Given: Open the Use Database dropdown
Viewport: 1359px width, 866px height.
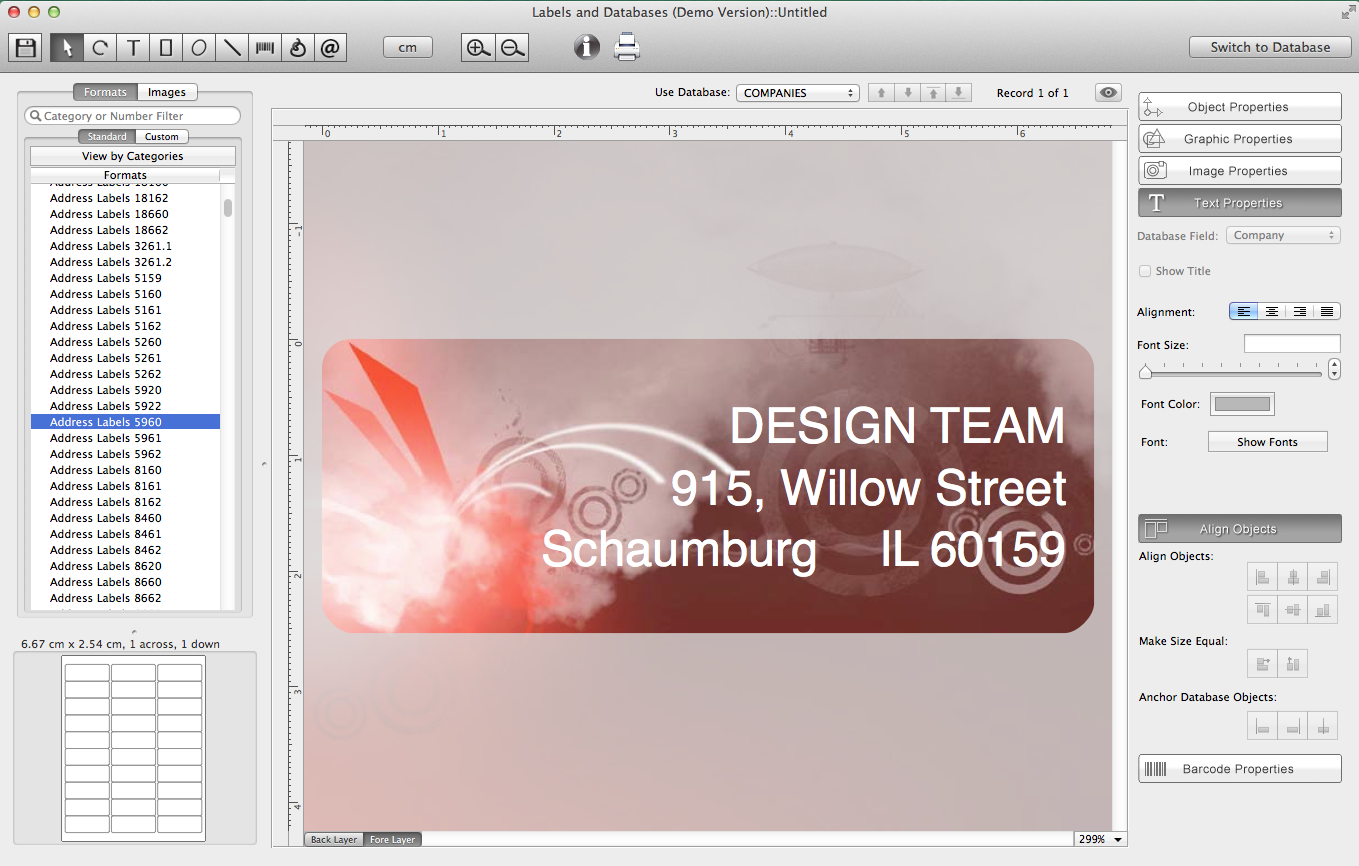Looking at the screenshot, I should click(797, 93).
